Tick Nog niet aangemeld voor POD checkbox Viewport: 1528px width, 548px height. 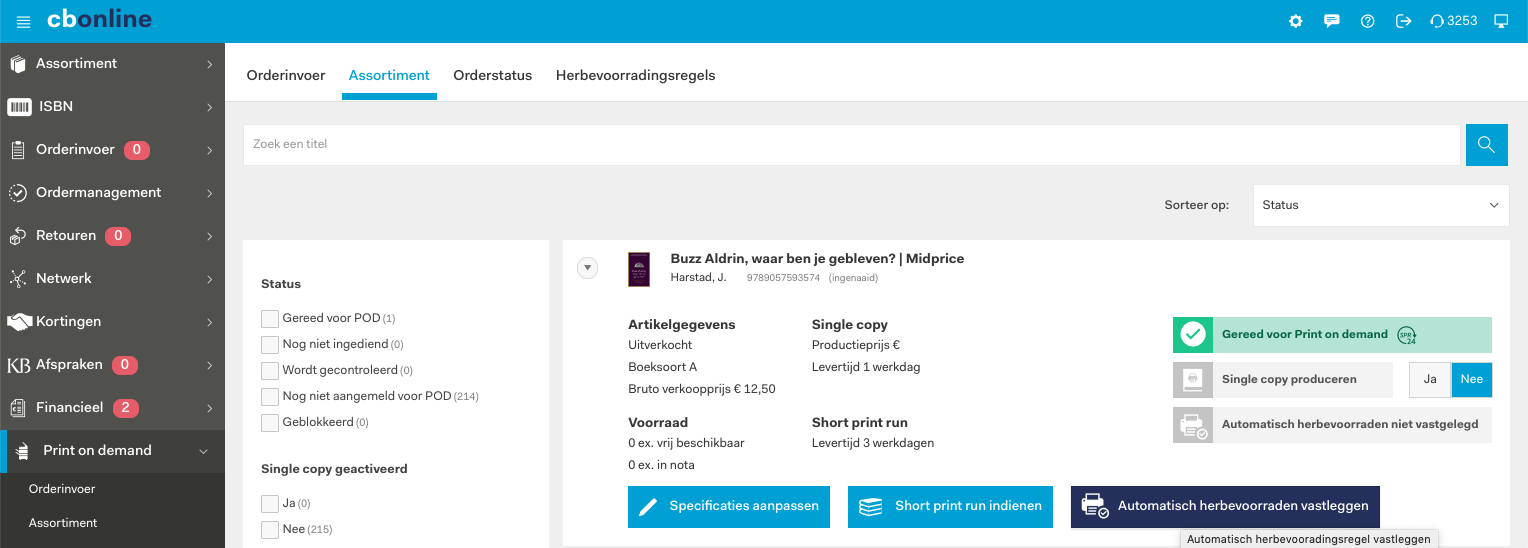(270, 396)
